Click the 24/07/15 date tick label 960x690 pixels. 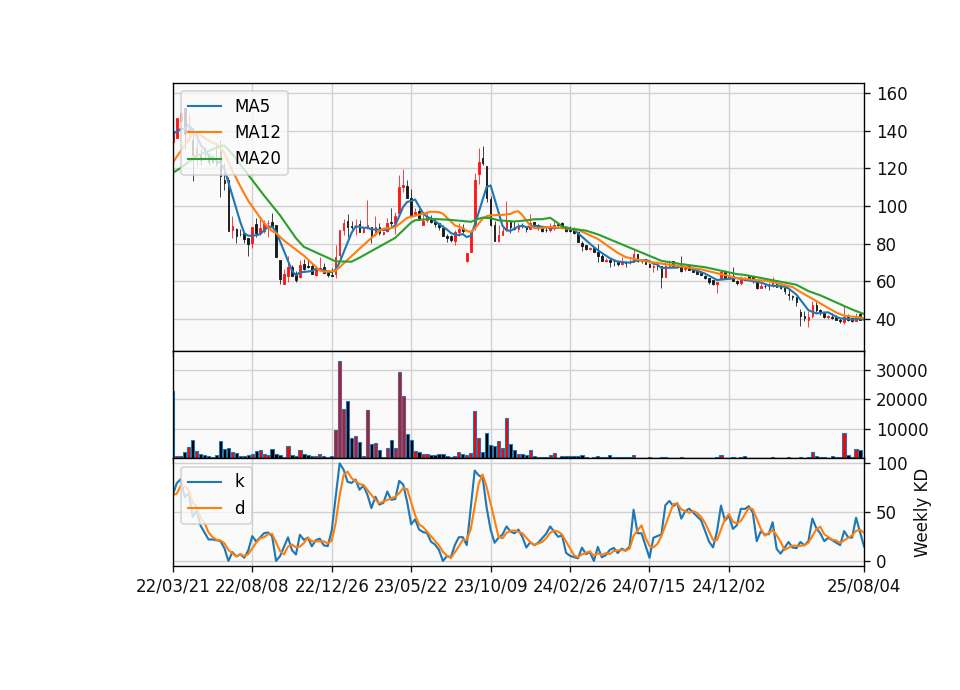(x=649, y=586)
